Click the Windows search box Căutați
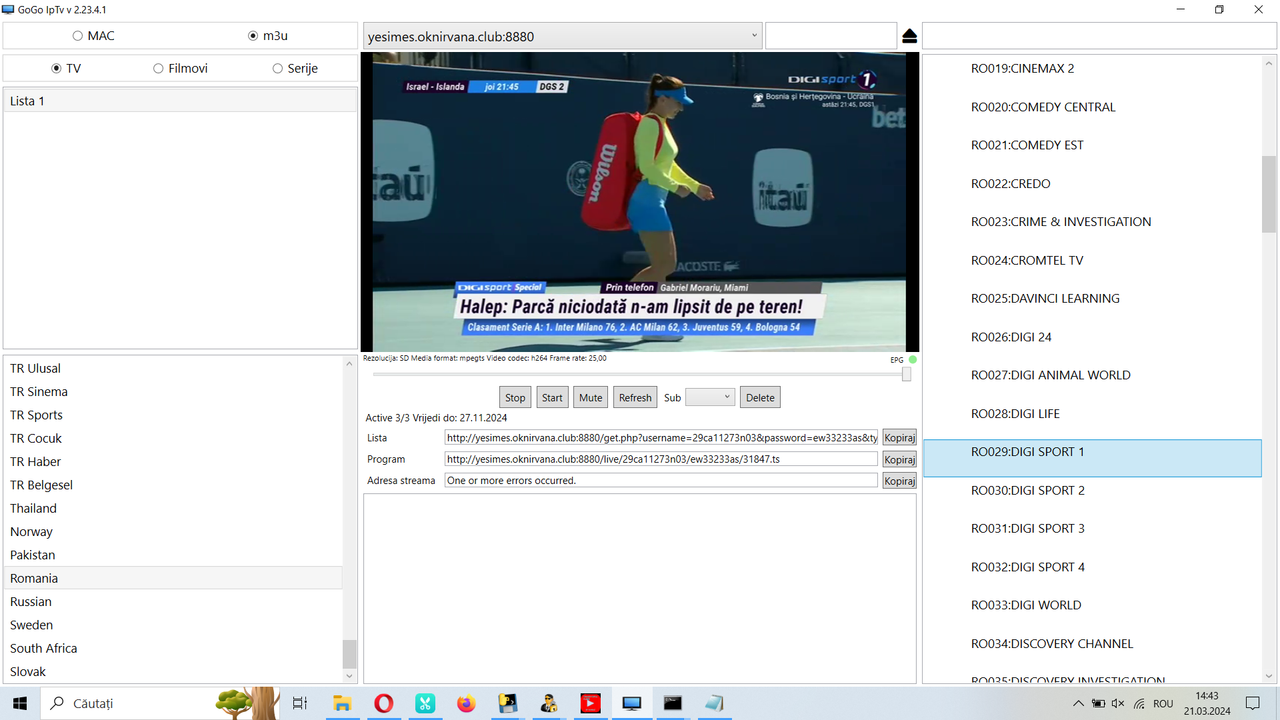This screenshot has width=1280, height=720. pyautogui.click(x=160, y=704)
